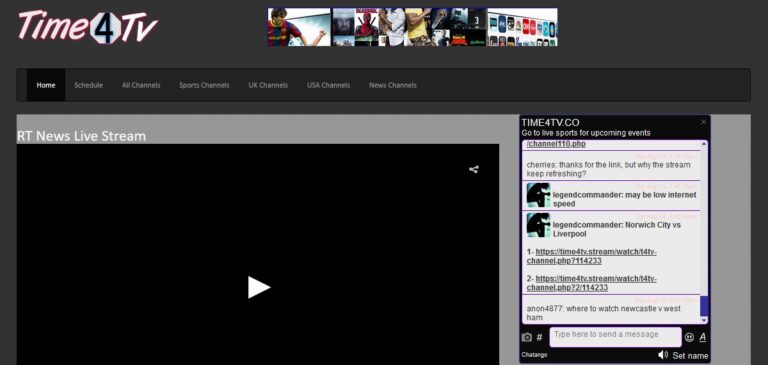The width and height of the screenshot is (768, 365).
Task: Click the chat camera icon
Action: pyautogui.click(x=527, y=338)
